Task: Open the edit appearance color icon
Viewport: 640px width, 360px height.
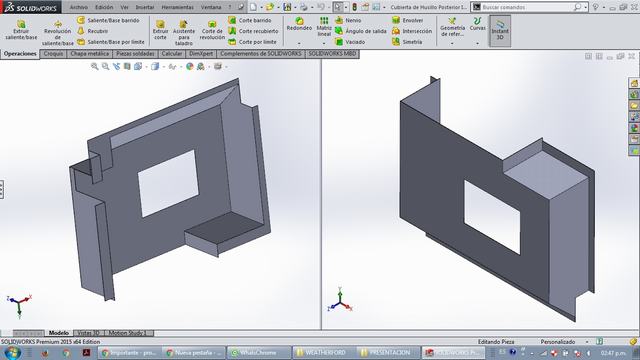Action: [x=190, y=66]
